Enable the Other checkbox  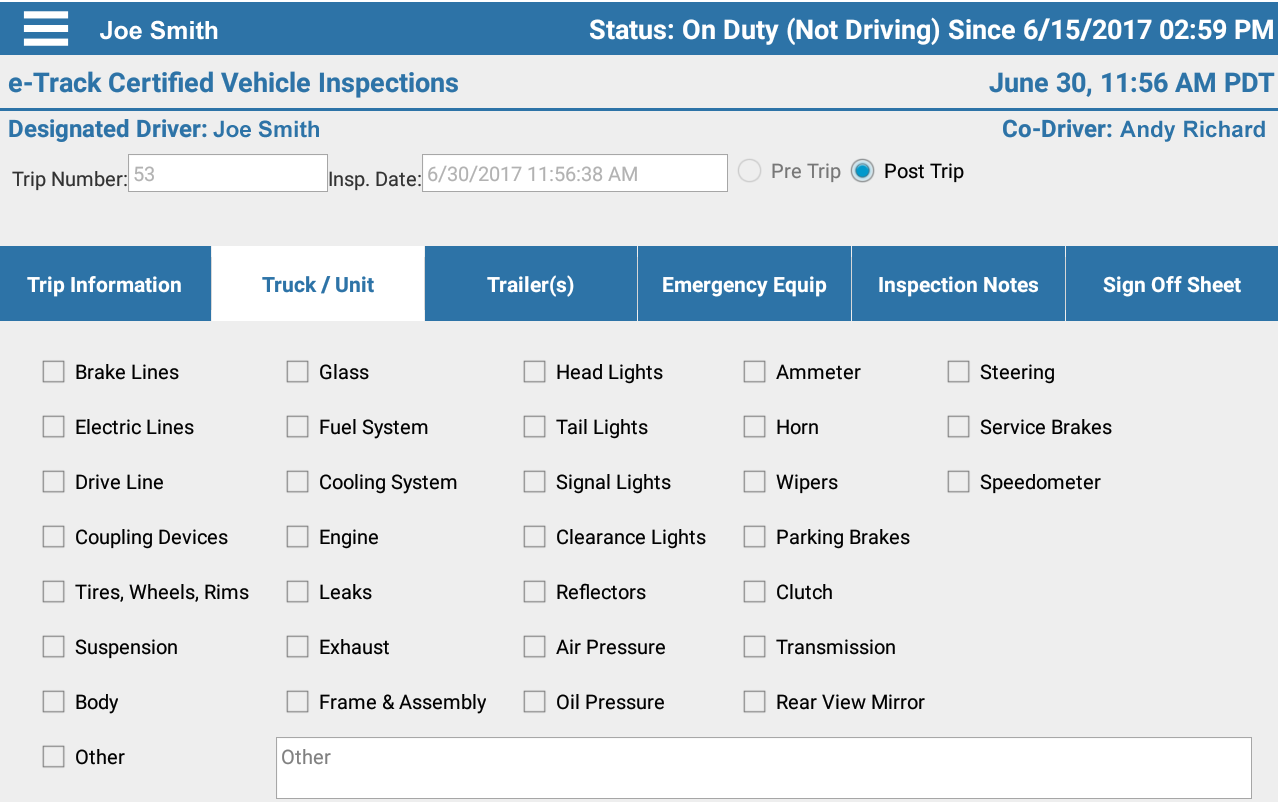53,757
